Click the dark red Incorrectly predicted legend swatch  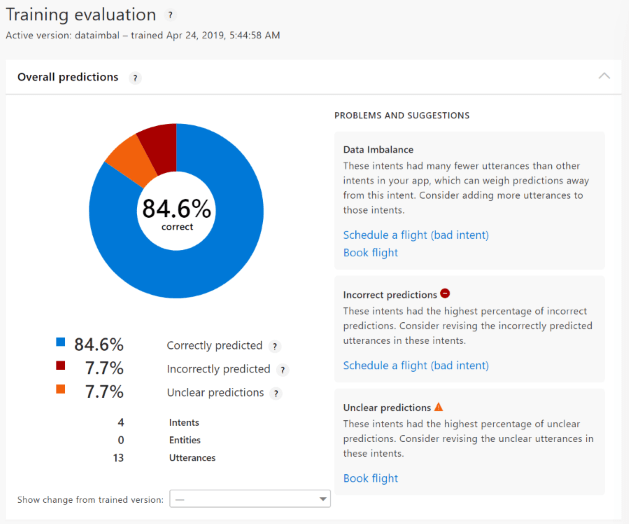[x=61, y=367]
